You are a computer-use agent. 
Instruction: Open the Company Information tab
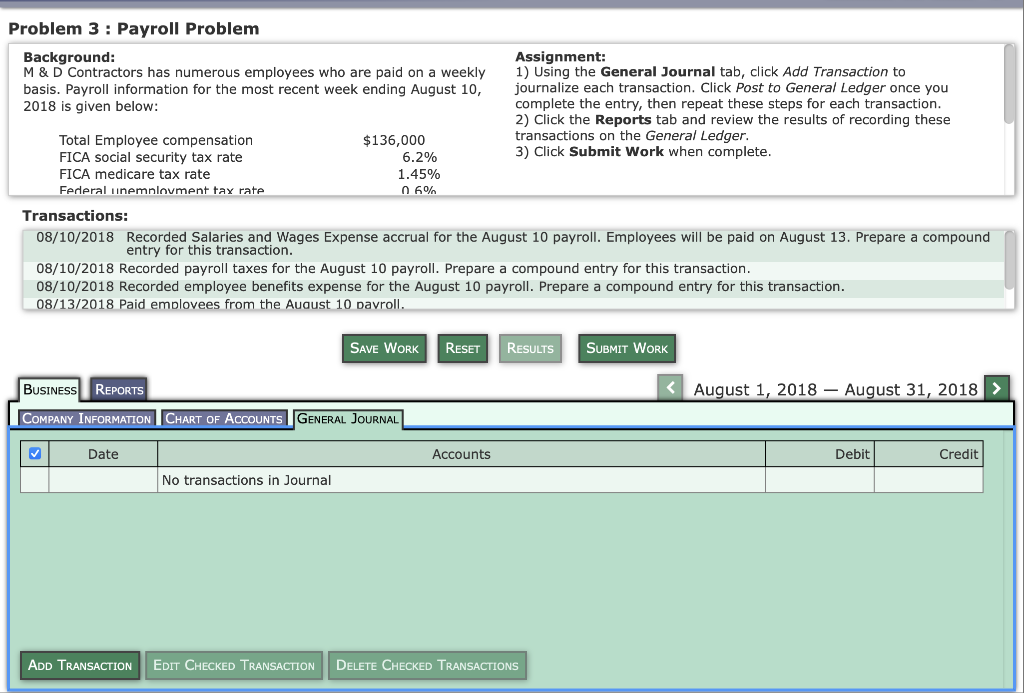tap(86, 418)
